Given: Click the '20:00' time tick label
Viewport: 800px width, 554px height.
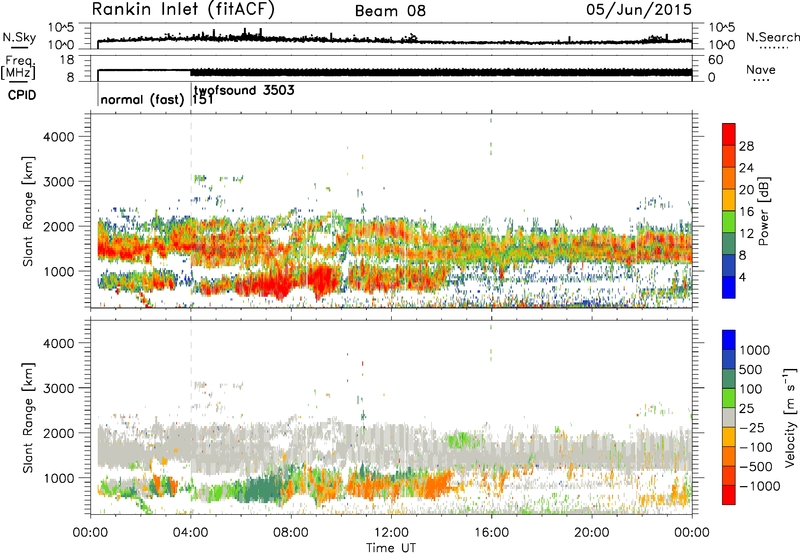Looking at the screenshot, I should click(591, 533).
